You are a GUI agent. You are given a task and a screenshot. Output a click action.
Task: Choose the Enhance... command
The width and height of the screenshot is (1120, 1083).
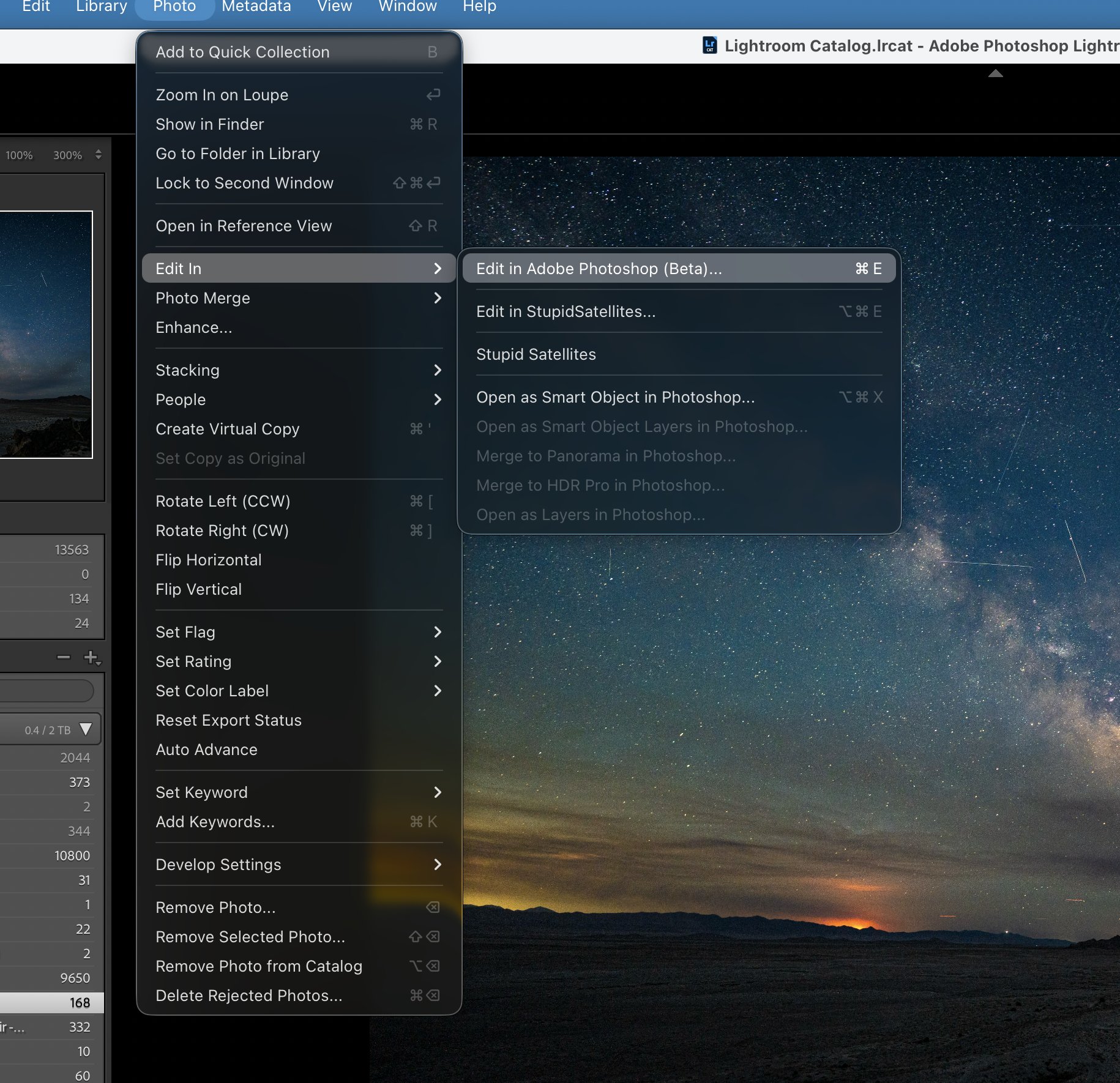tap(299, 327)
